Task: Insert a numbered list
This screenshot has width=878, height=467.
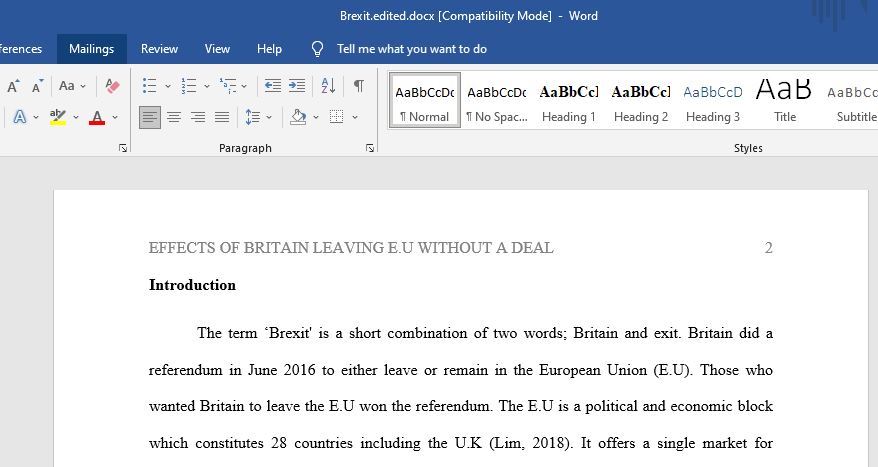Action: pyautogui.click(x=189, y=86)
